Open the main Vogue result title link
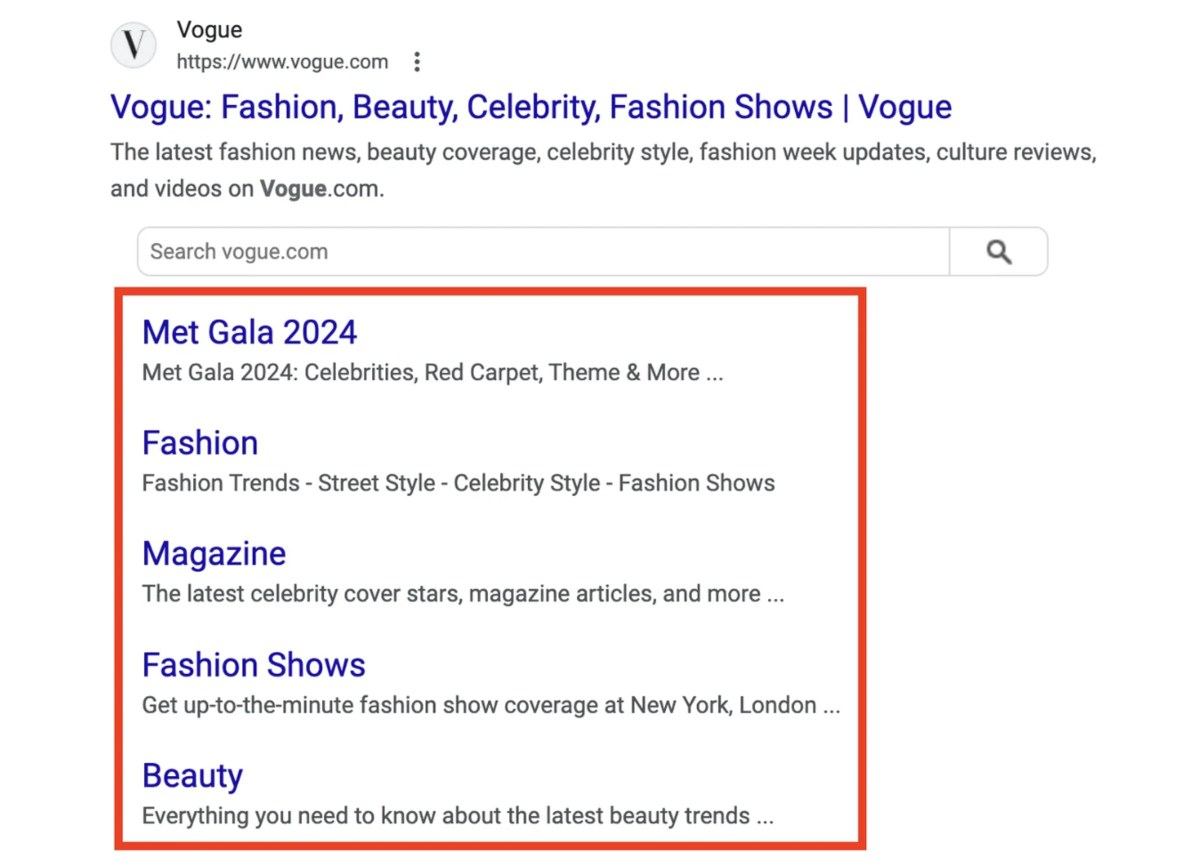Image resolution: width=1200 pixels, height=867 pixels. [x=531, y=107]
